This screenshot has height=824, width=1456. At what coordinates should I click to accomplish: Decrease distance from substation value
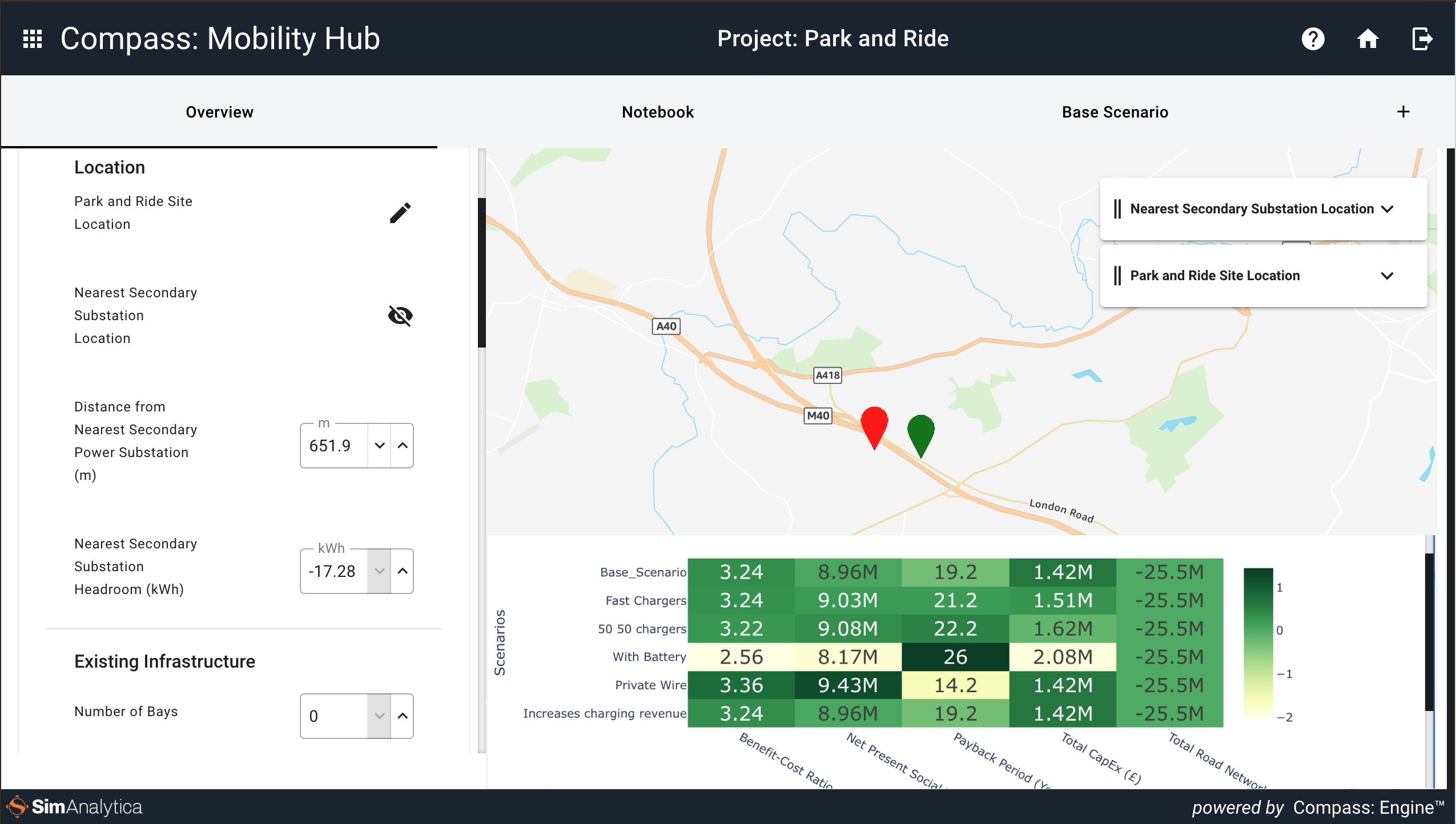click(380, 446)
